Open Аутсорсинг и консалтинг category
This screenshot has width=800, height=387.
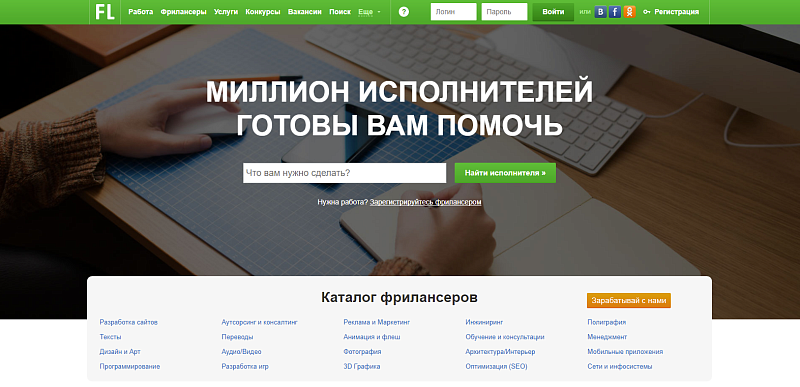(x=259, y=322)
